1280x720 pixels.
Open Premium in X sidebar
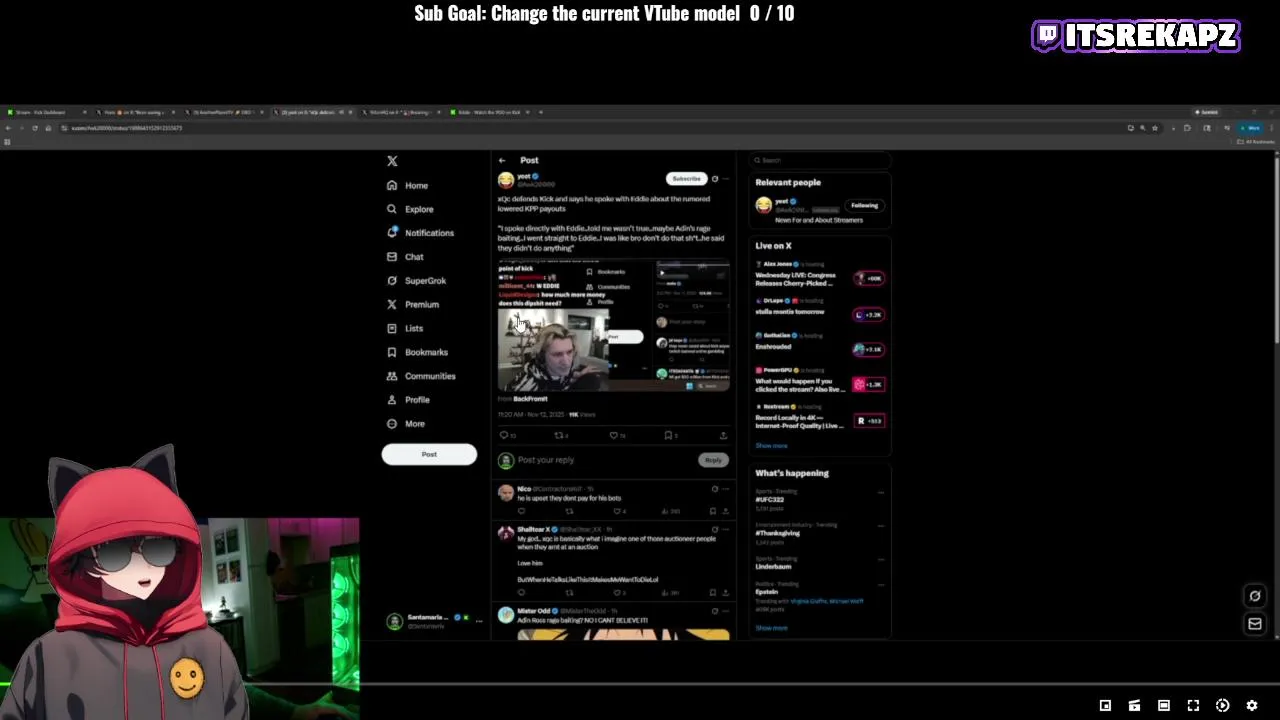pyautogui.click(x=412, y=304)
